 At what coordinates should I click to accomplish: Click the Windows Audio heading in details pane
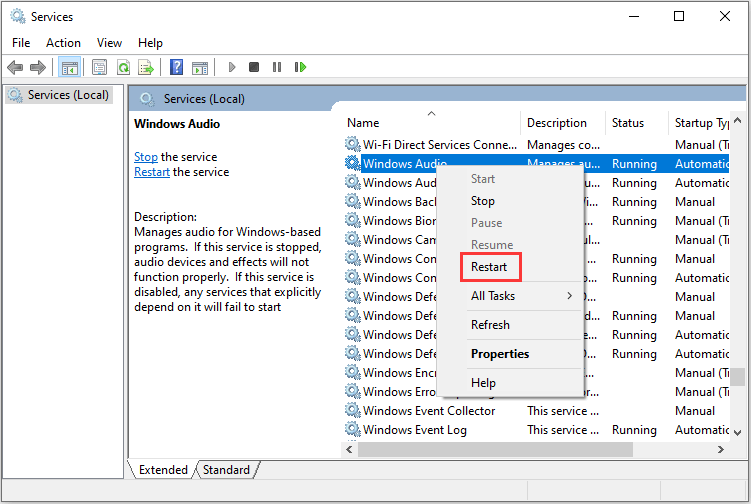tap(177, 124)
